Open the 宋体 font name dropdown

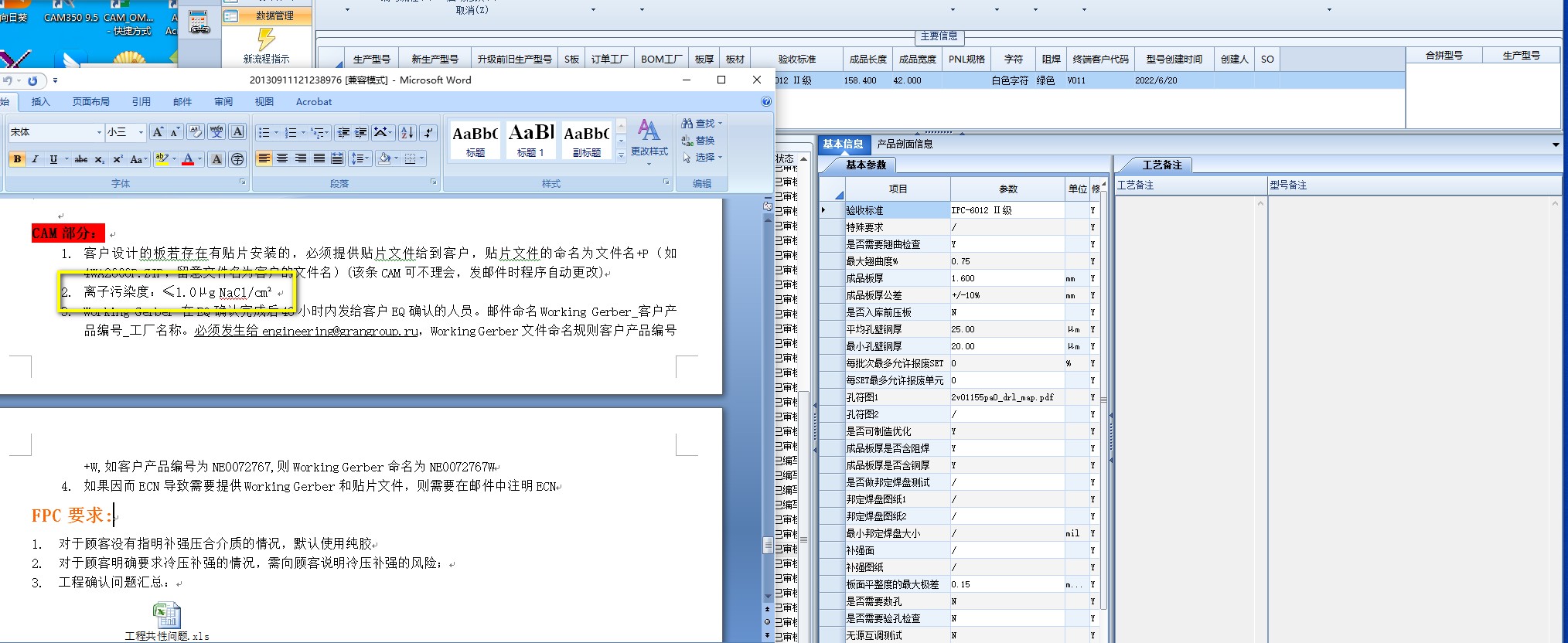pos(99,132)
